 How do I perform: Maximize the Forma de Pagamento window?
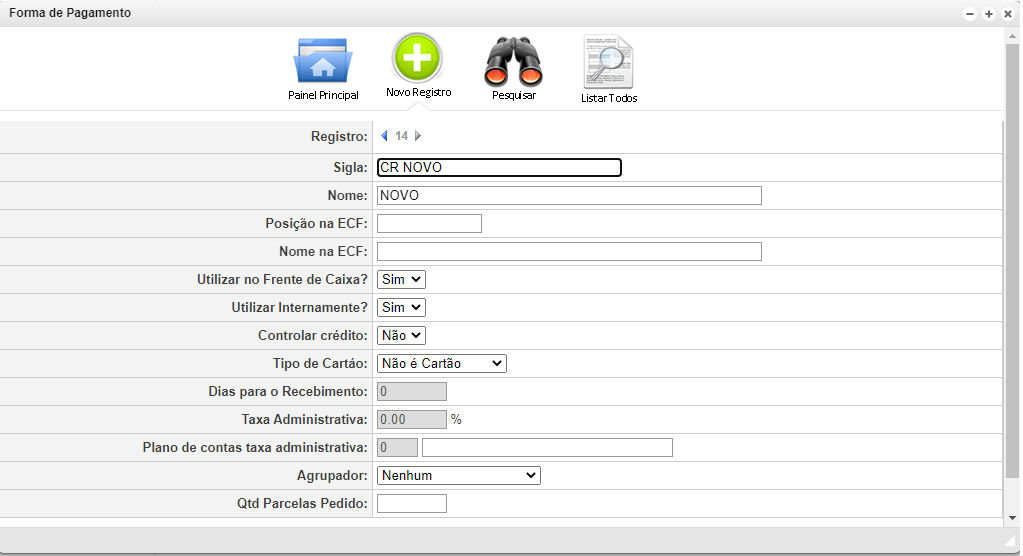coord(989,14)
